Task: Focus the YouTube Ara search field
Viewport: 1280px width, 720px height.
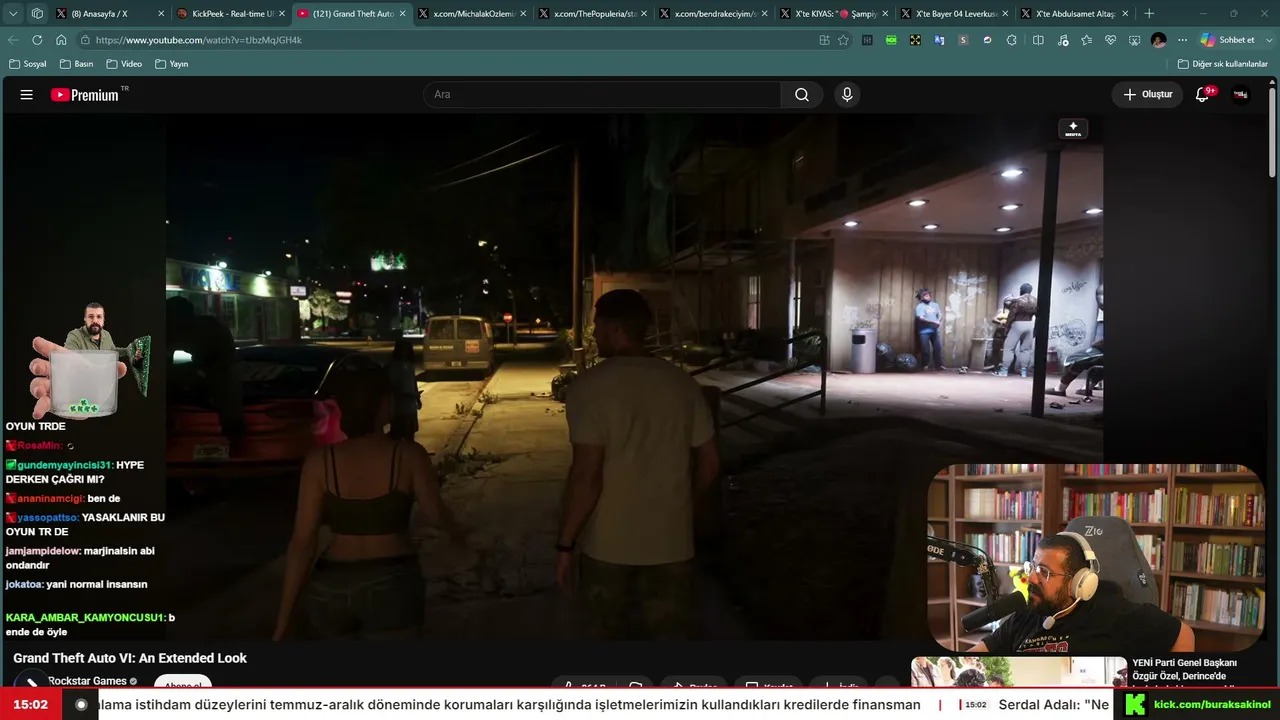Action: coord(602,95)
